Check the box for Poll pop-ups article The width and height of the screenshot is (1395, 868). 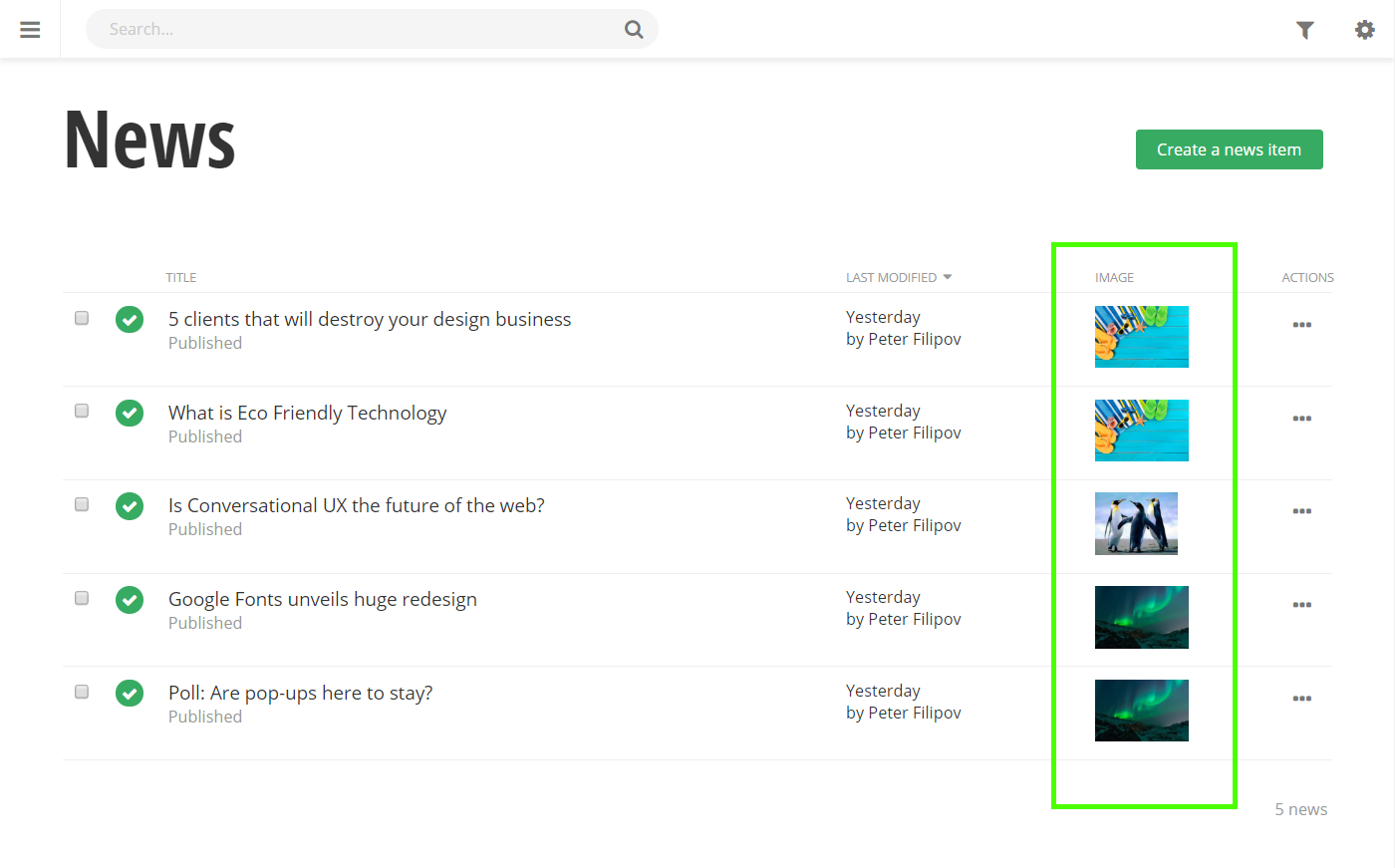point(82,692)
